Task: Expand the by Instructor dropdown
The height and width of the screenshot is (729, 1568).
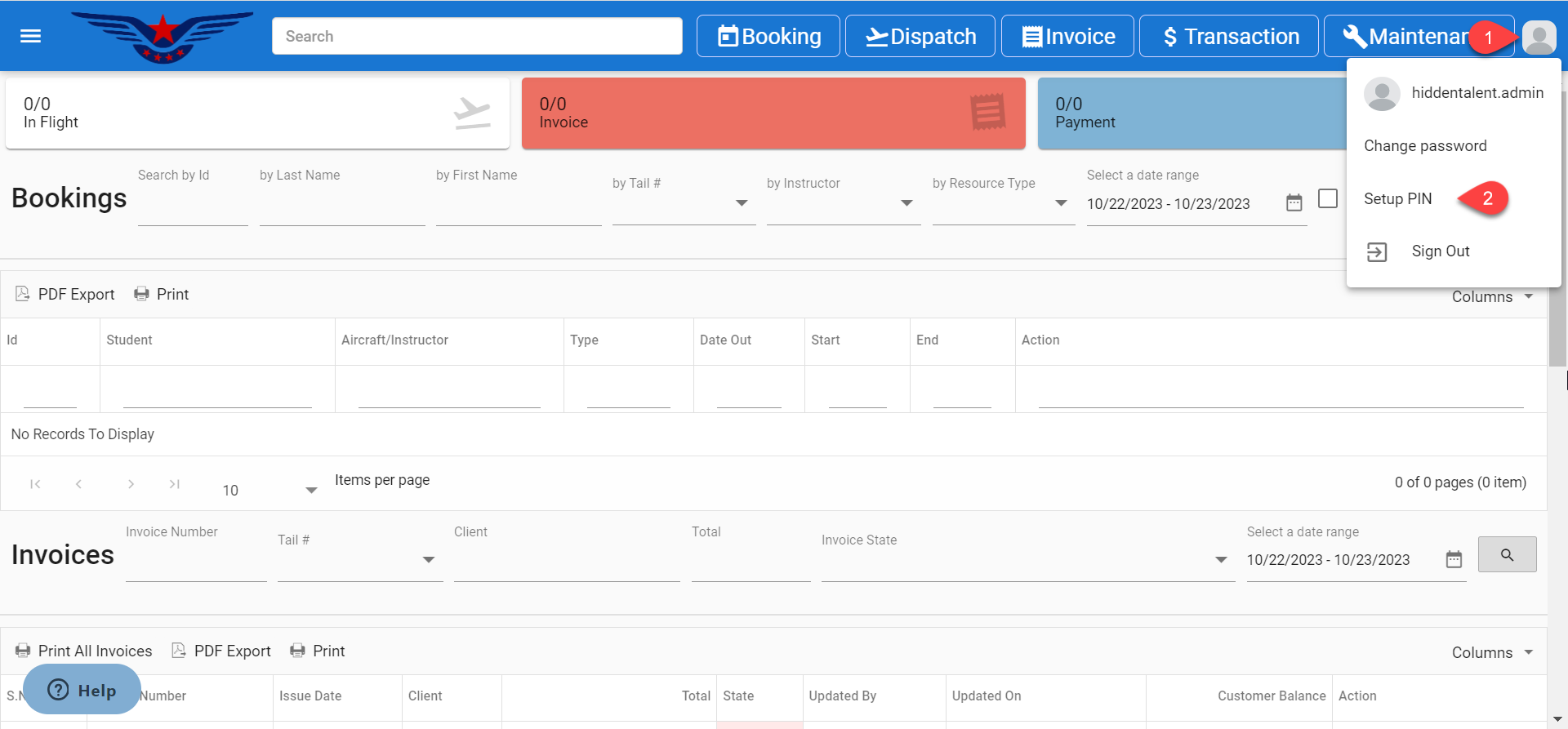Action: click(906, 203)
